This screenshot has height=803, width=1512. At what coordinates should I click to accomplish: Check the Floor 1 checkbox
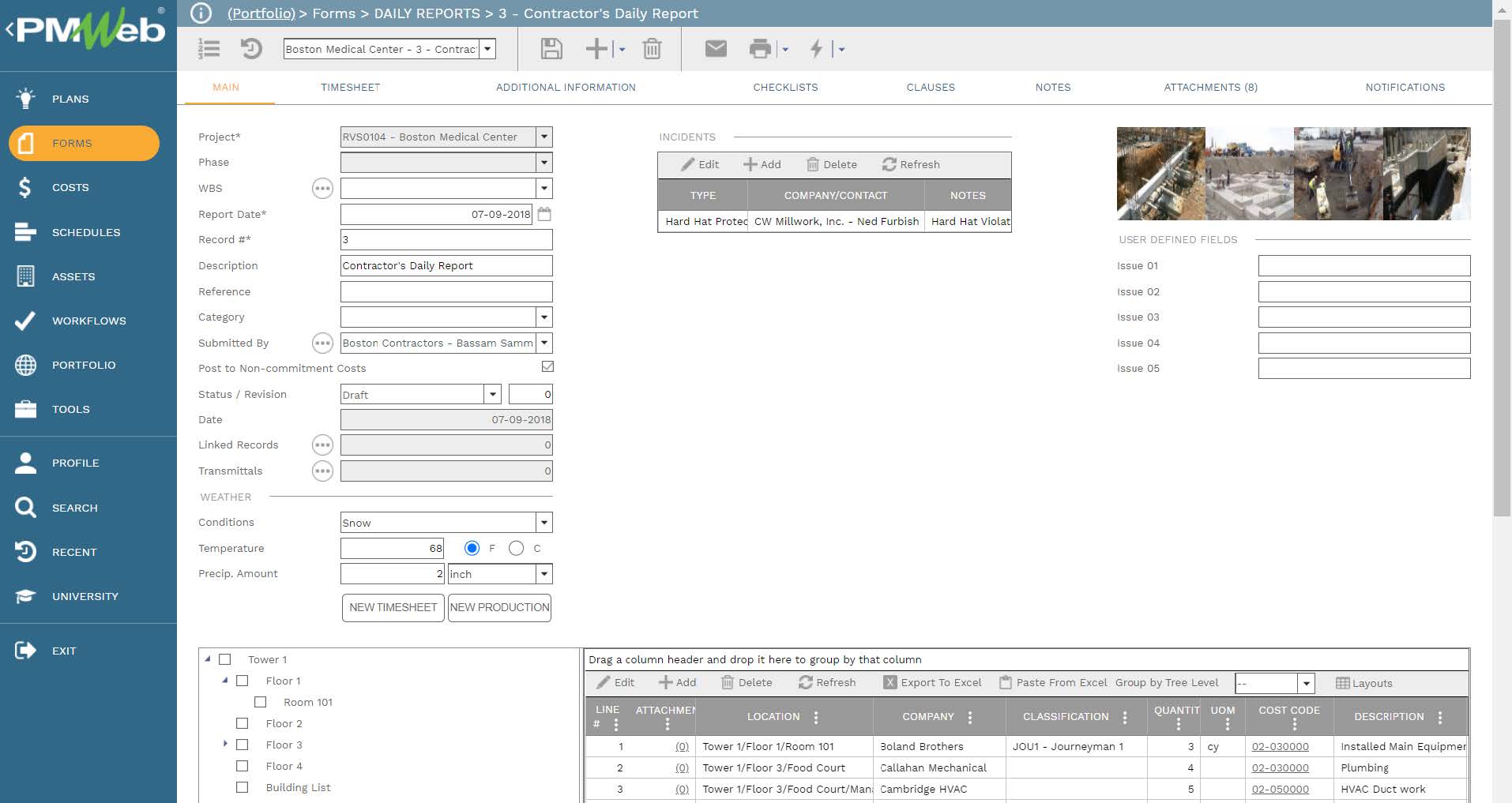(243, 681)
